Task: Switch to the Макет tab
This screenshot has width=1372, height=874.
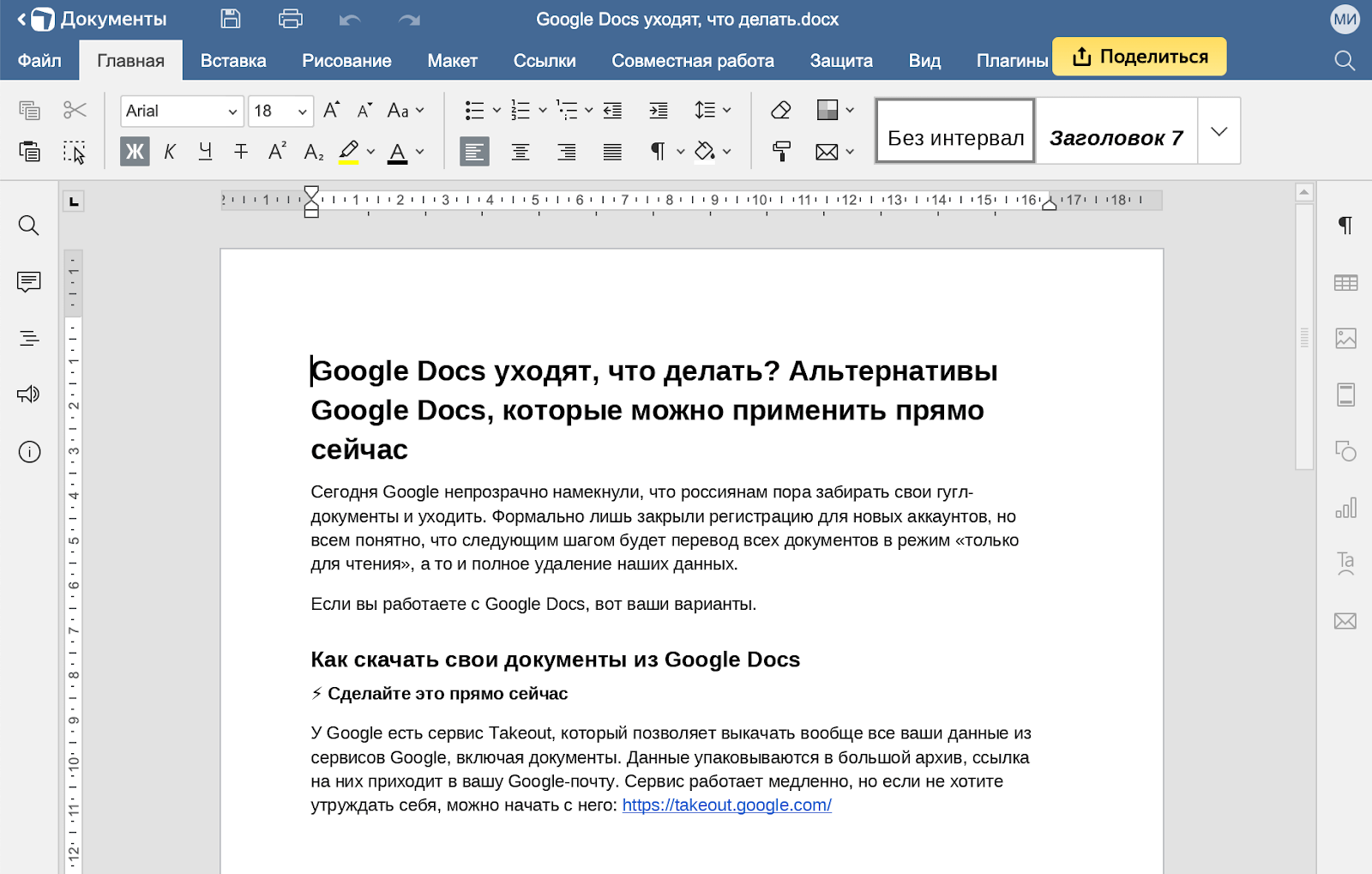Action: [x=452, y=60]
